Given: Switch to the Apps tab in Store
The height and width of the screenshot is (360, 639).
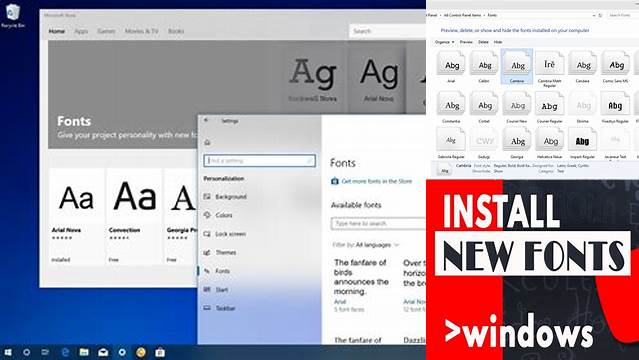Looking at the screenshot, I should [x=81, y=31].
